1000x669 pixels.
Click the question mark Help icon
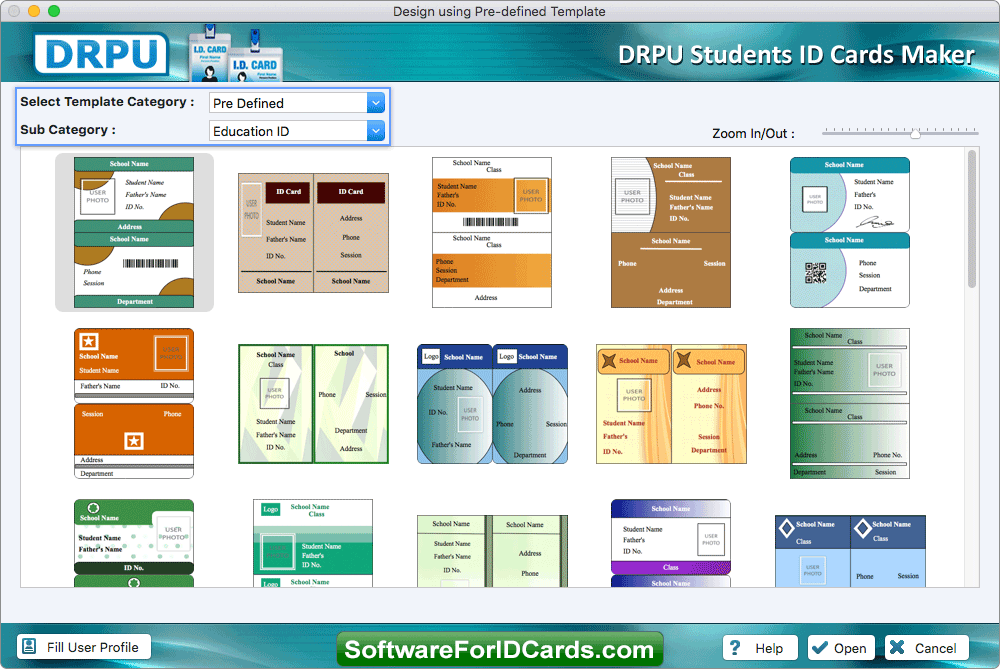735,648
